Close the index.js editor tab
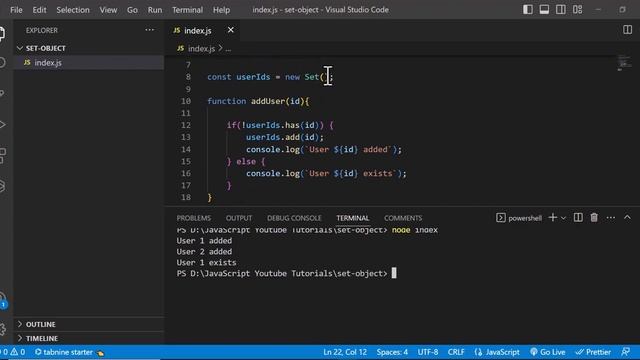The width and height of the screenshot is (640, 360). pos(231,30)
